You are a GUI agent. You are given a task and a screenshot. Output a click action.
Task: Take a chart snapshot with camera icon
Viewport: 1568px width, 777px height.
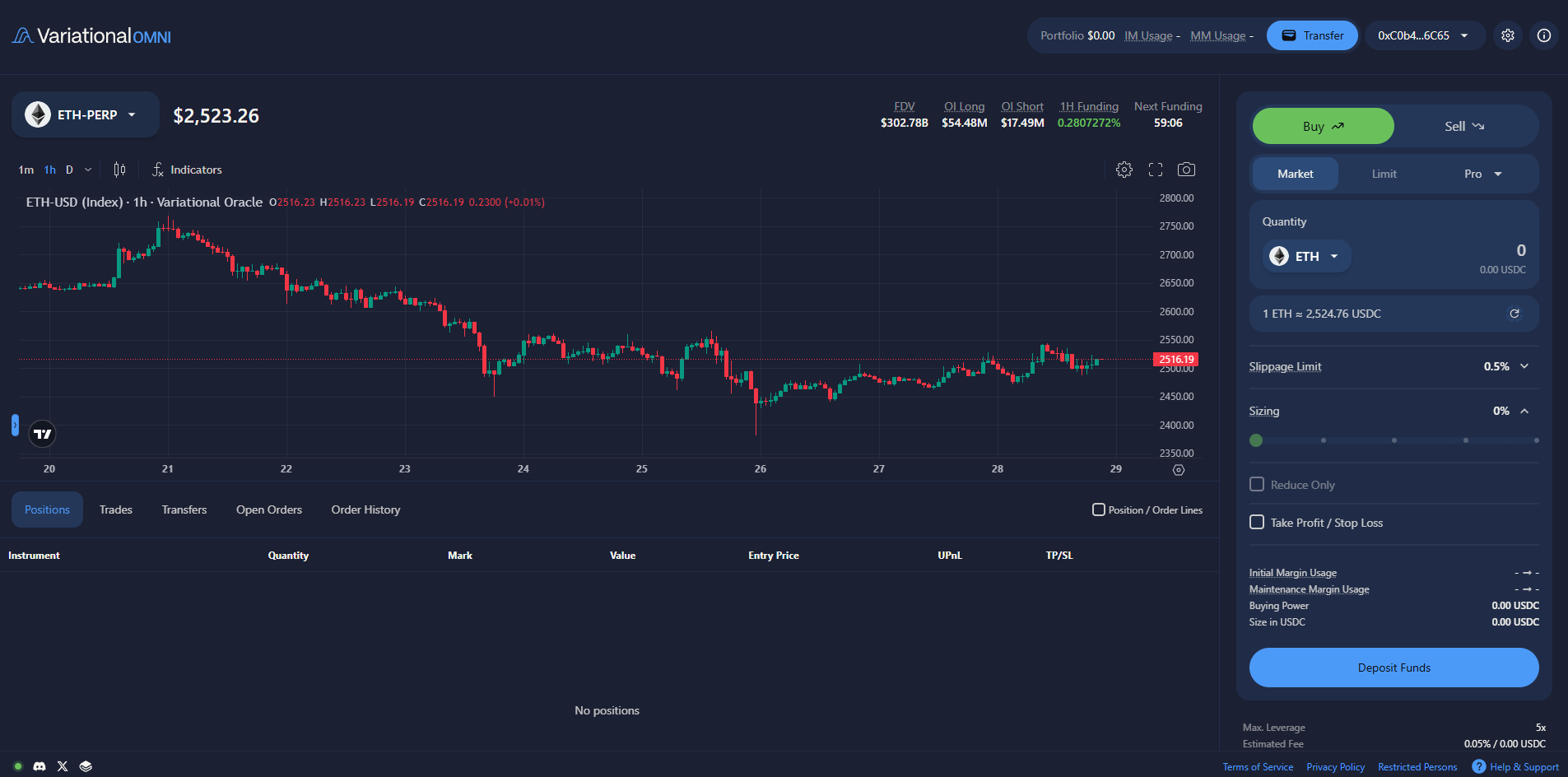pos(1186,170)
